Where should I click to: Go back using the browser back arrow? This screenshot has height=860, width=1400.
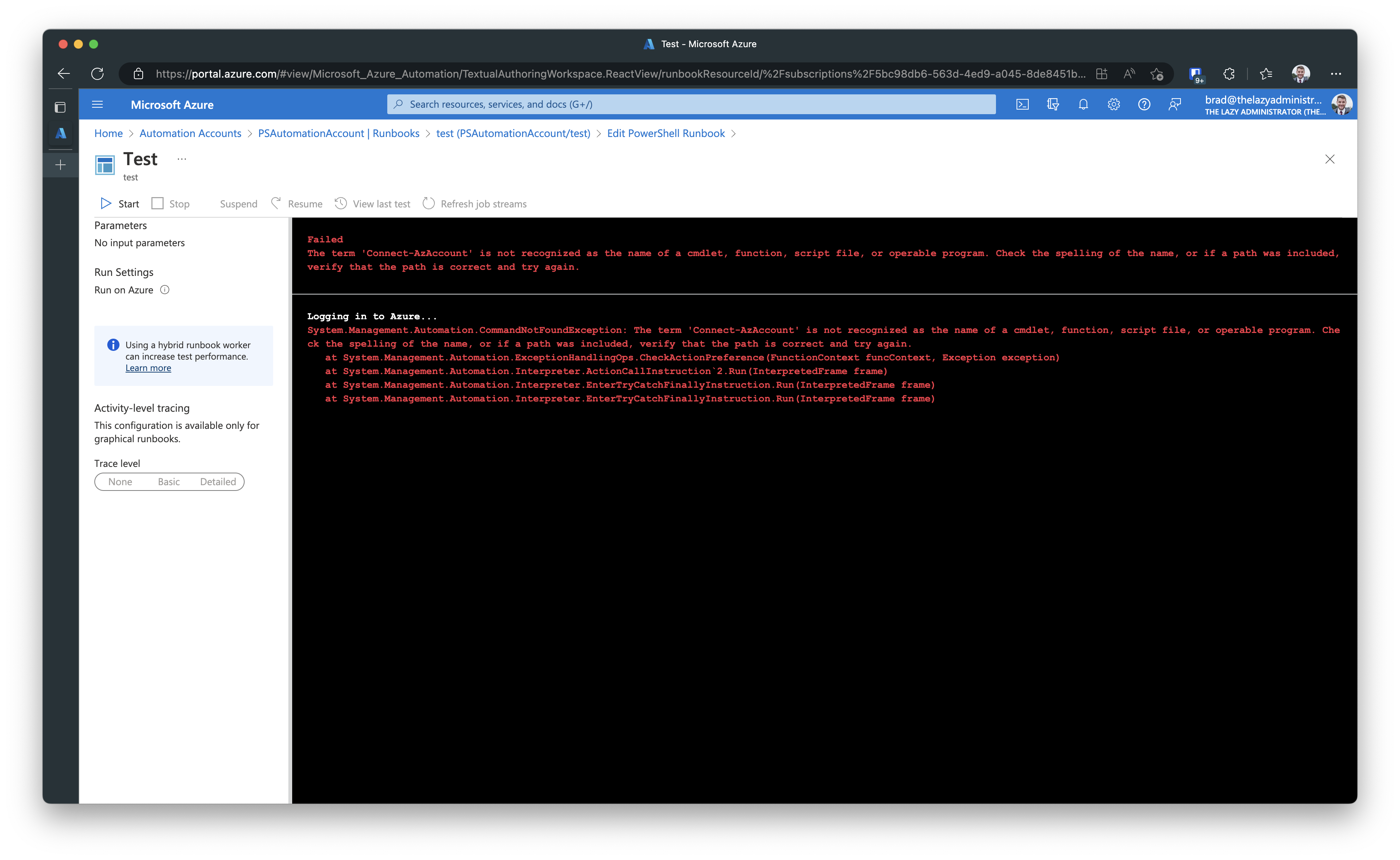(64, 74)
